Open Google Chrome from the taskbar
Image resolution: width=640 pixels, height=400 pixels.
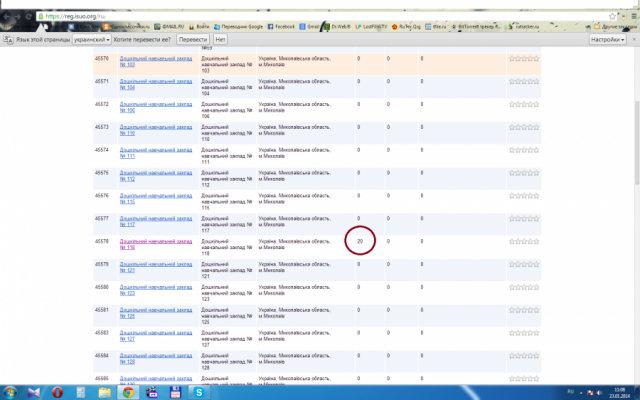coord(128,392)
